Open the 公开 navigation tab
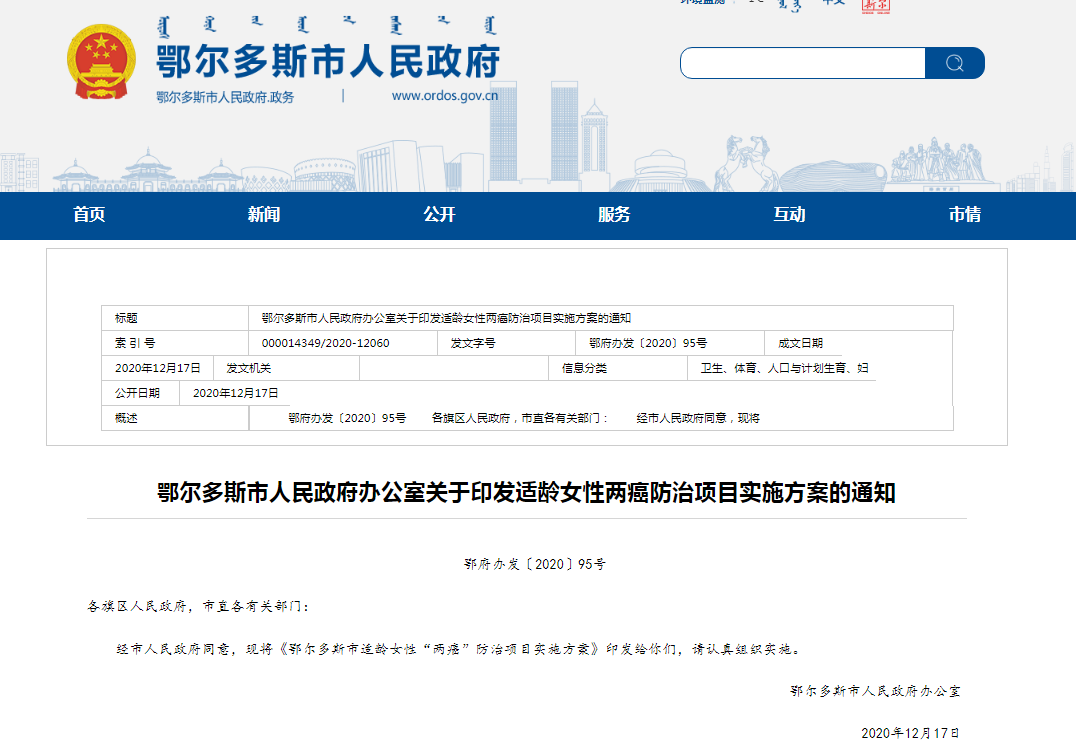The width and height of the screenshot is (1076, 753). click(x=439, y=215)
